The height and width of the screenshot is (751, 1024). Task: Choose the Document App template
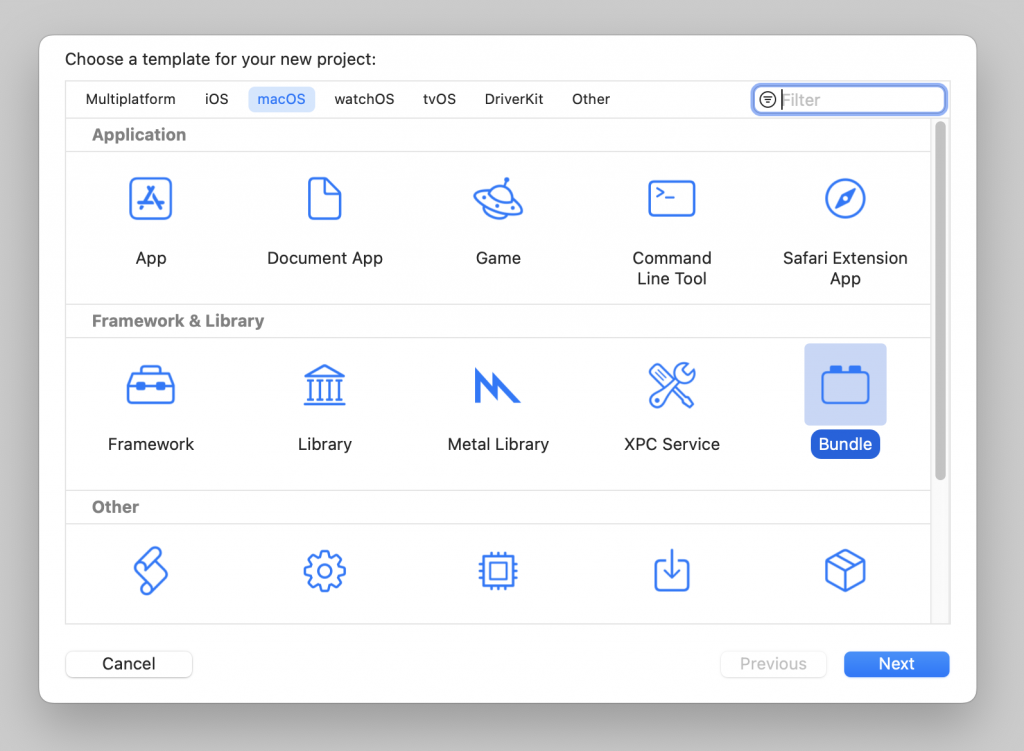point(325,199)
